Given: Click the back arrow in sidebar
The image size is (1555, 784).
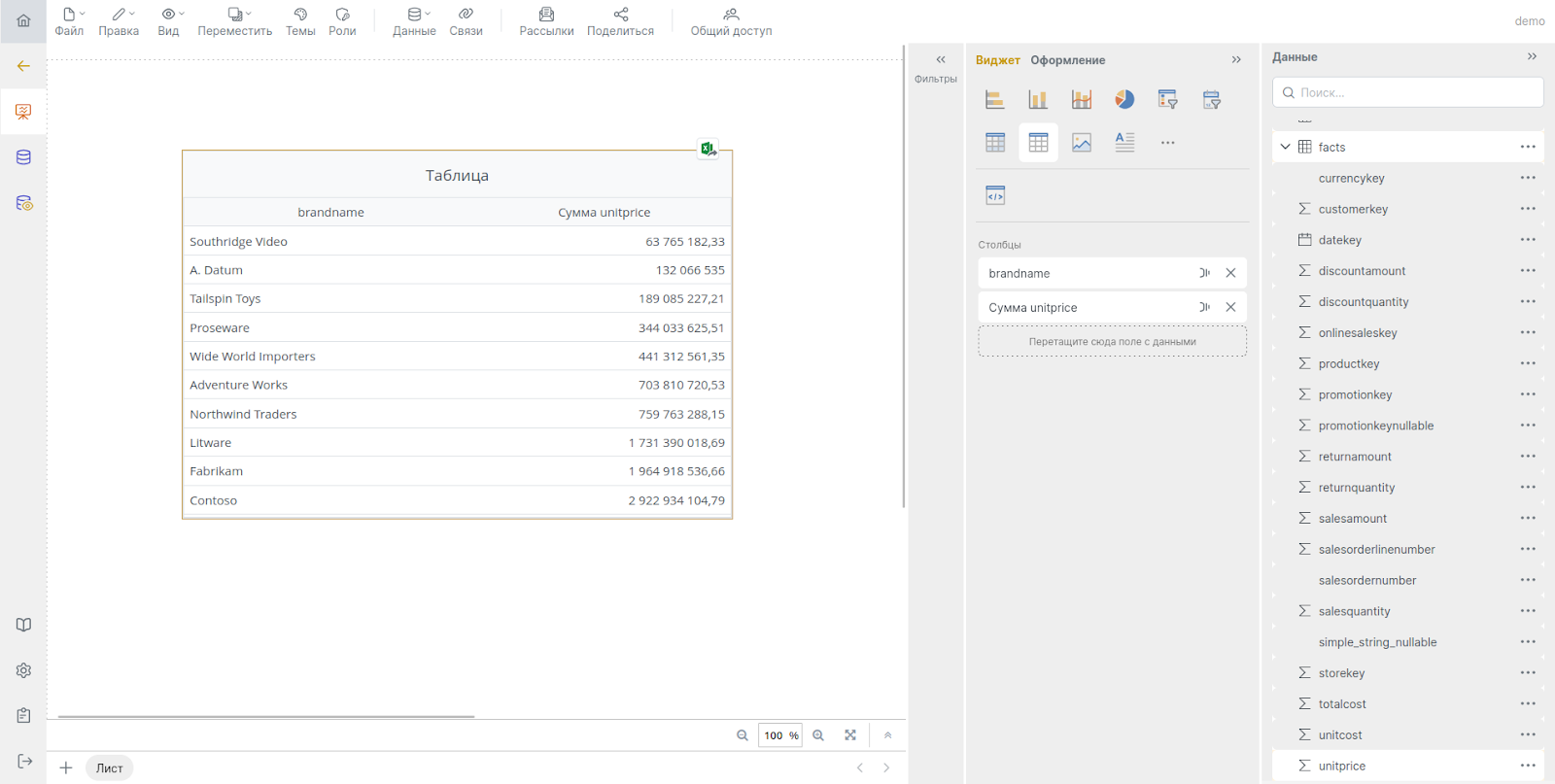Looking at the screenshot, I should click(x=23, y=66).
